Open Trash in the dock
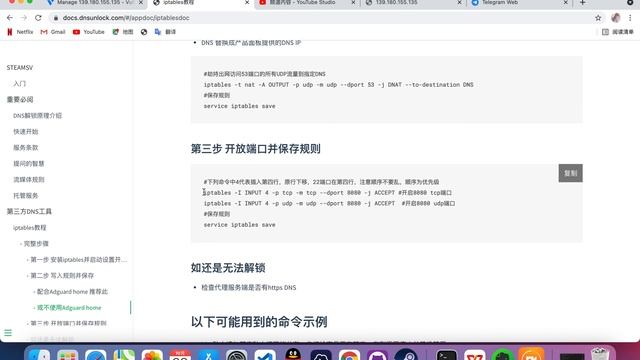Viewport: 640px width, 360px height. (x=600, y=354)
